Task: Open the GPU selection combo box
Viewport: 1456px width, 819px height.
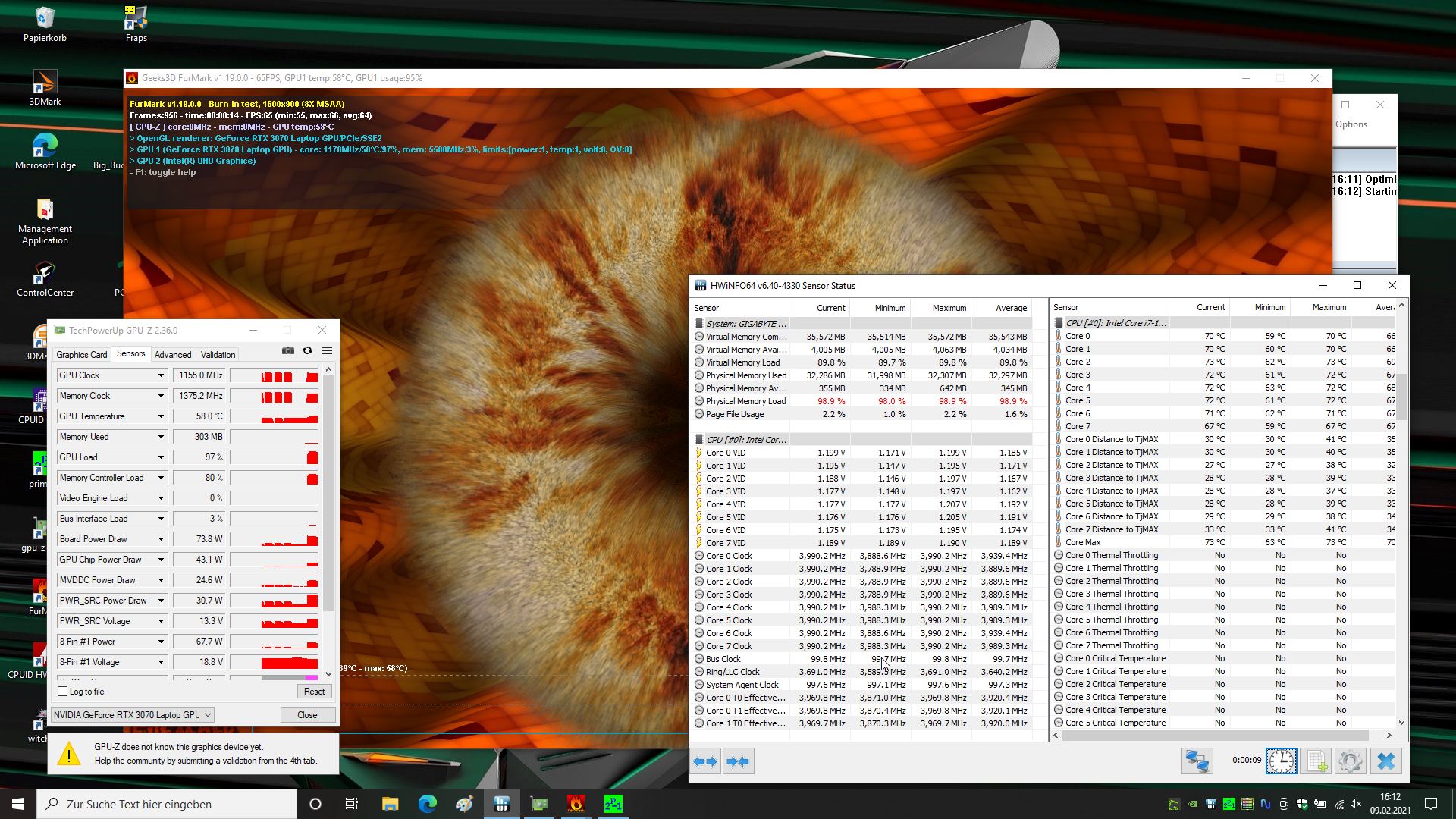Action: click(x=132, y=715)
